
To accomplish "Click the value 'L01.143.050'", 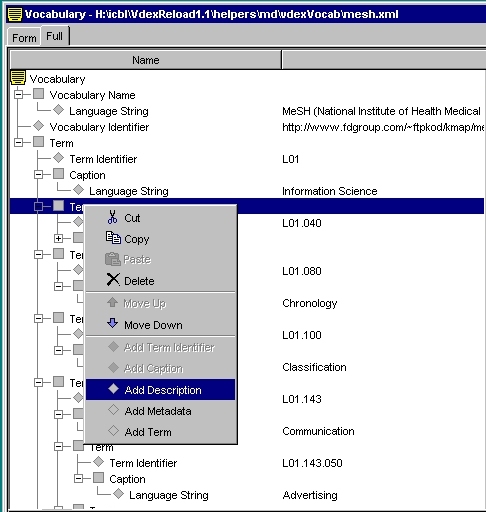I will (x=312, y=463).
